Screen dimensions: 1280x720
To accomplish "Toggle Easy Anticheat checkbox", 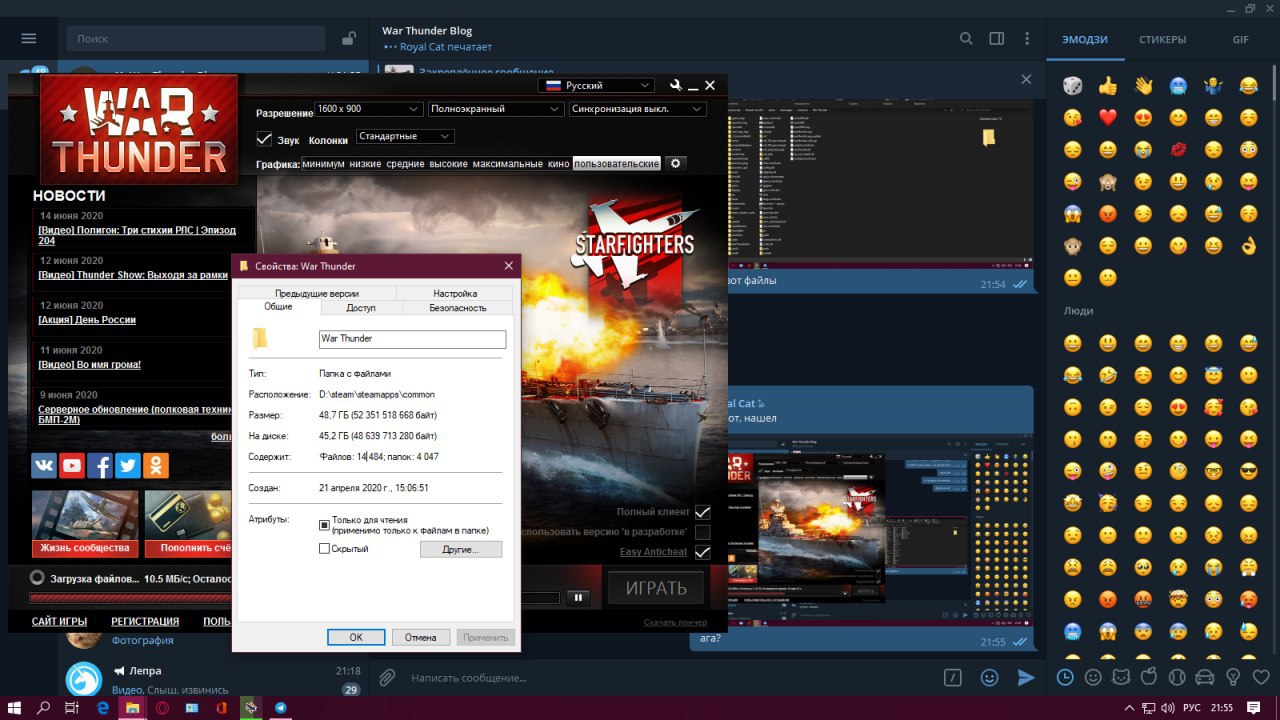I will point(703,552).
